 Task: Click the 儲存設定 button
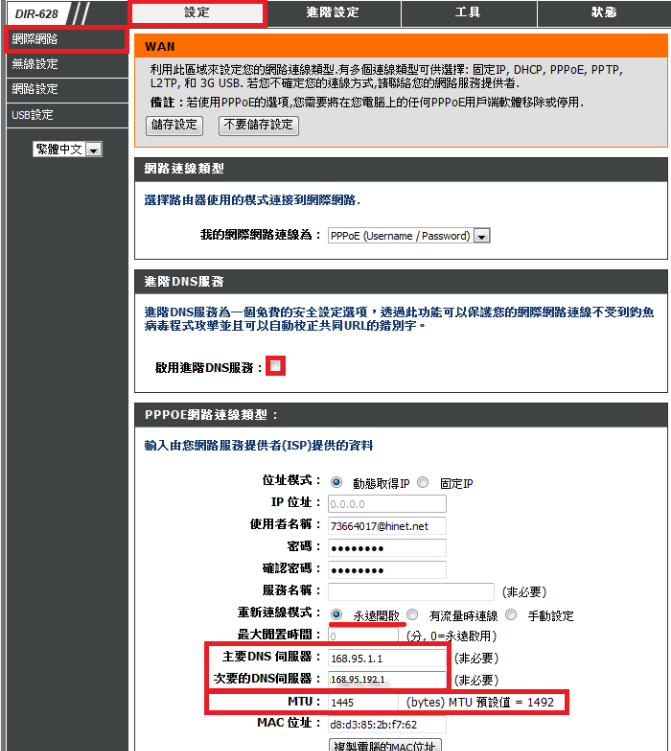click(x=174, y=125)
